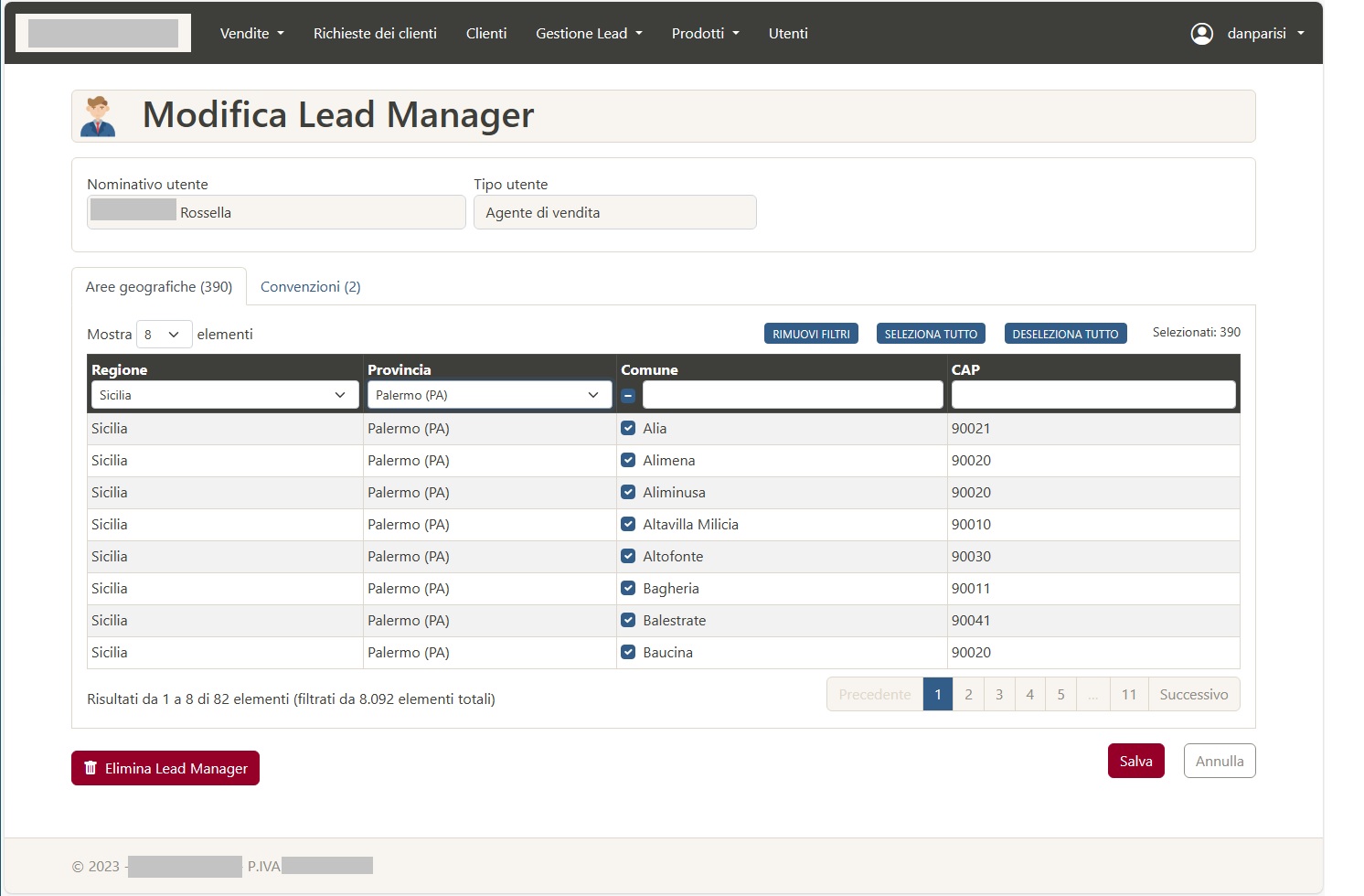Switch to the Convenzioni (2) tab
This screenshot has width=1364, height=896.
tap(310, 287)
